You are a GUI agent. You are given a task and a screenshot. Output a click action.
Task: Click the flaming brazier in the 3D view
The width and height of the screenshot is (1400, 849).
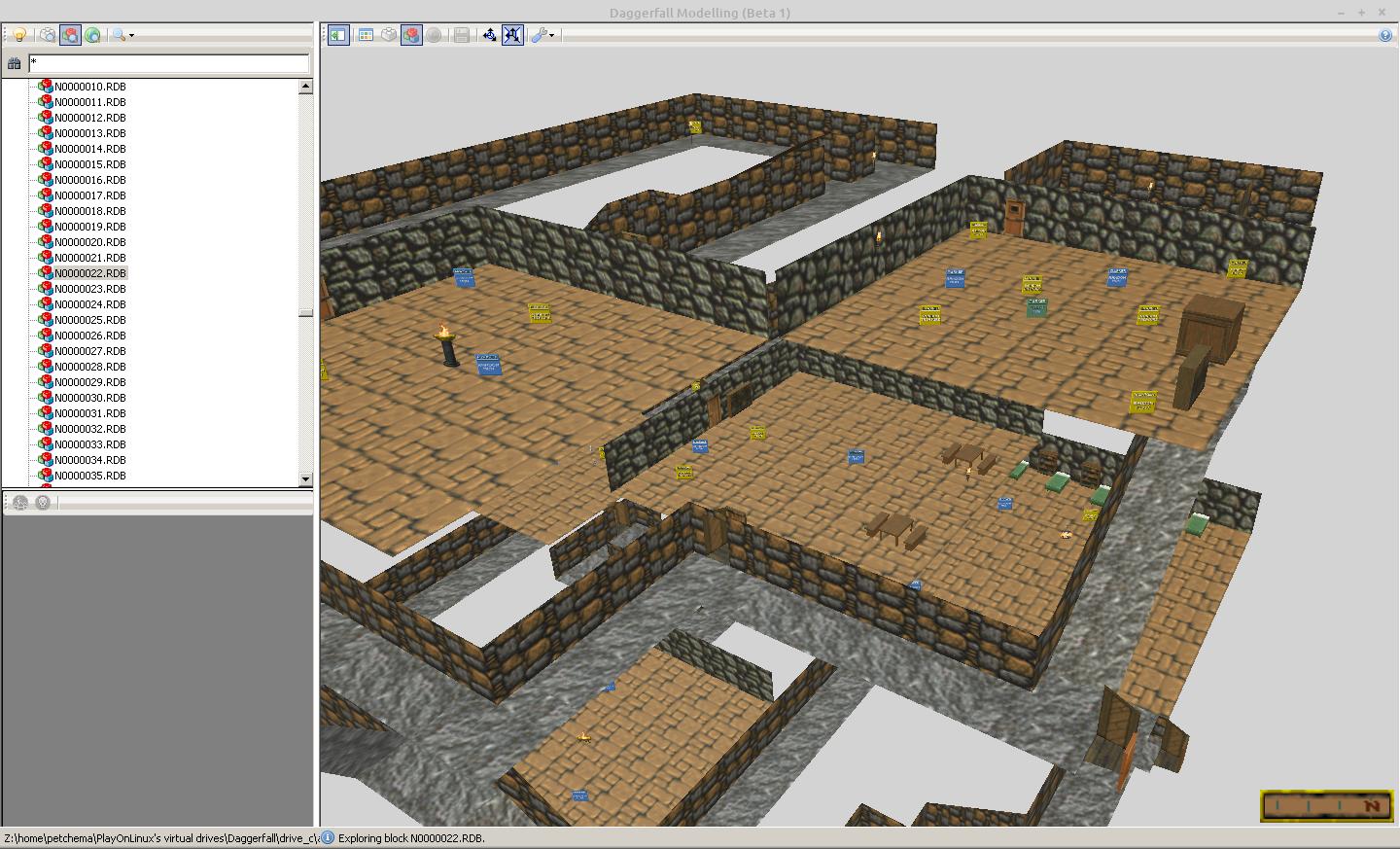[447, 345]
